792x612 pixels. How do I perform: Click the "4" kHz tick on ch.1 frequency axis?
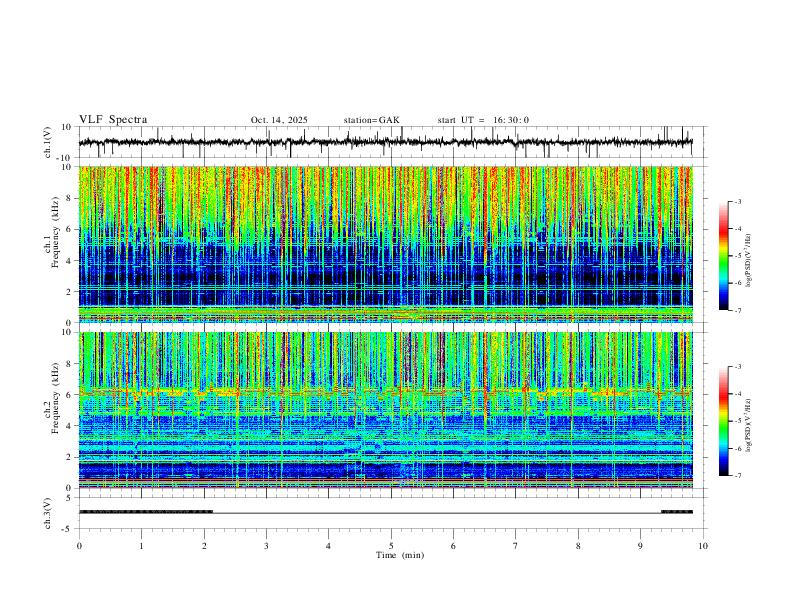[x=69, y=261]
